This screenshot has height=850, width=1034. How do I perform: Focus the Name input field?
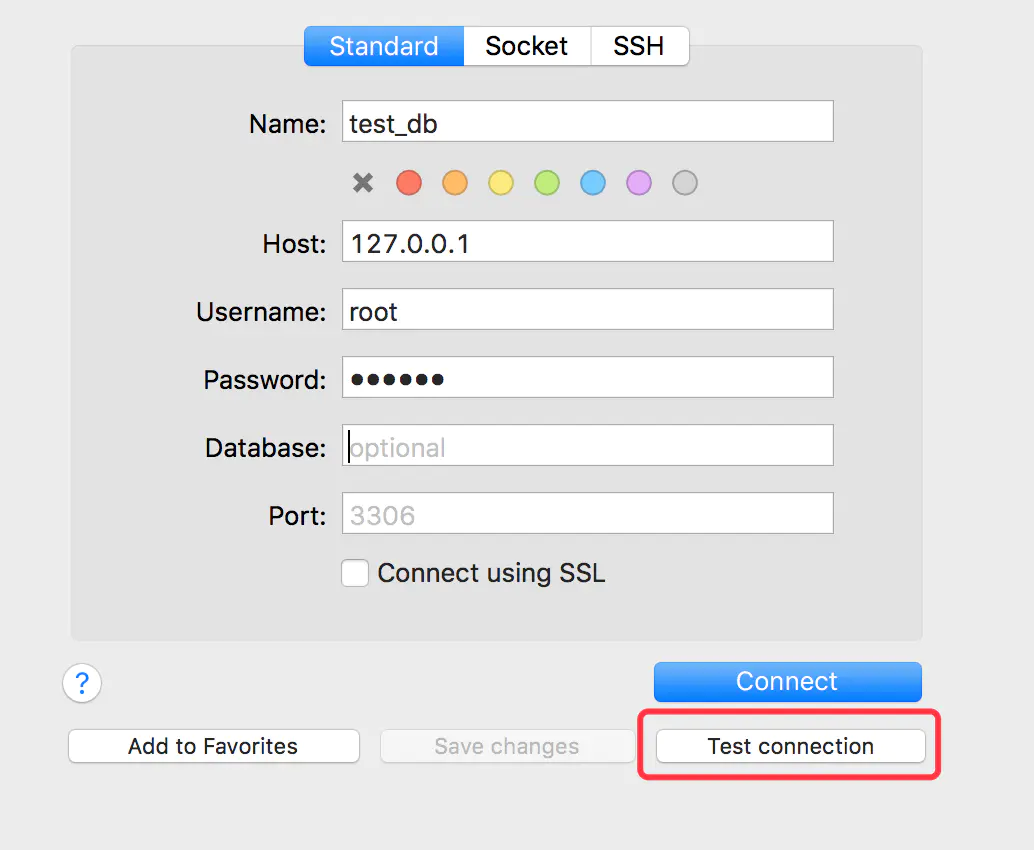587,122
